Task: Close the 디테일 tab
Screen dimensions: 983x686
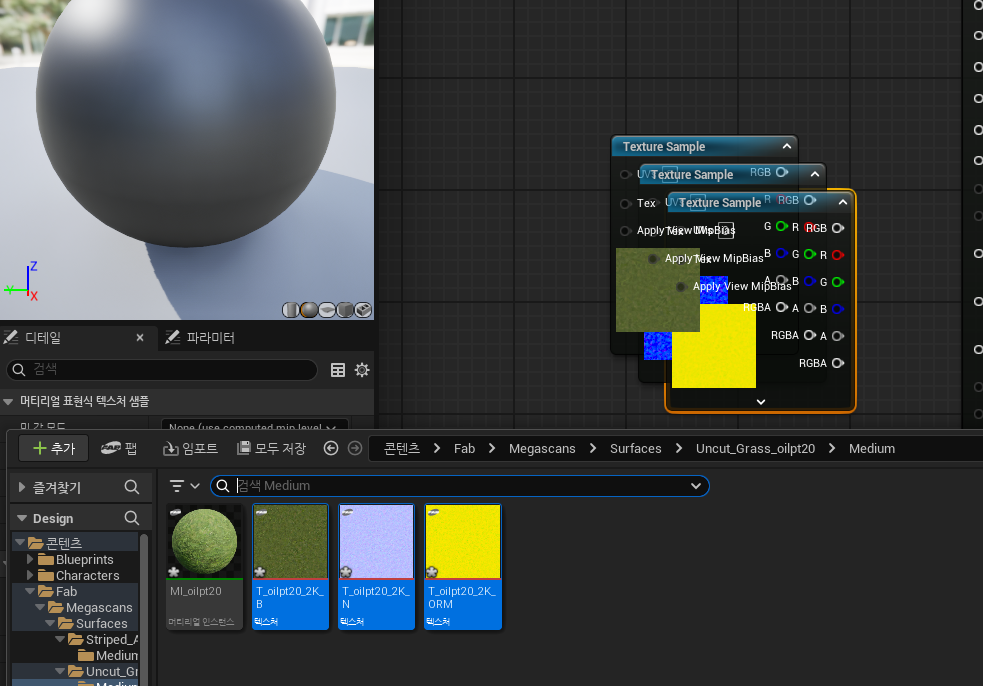Action: click(x=140, y=337)
